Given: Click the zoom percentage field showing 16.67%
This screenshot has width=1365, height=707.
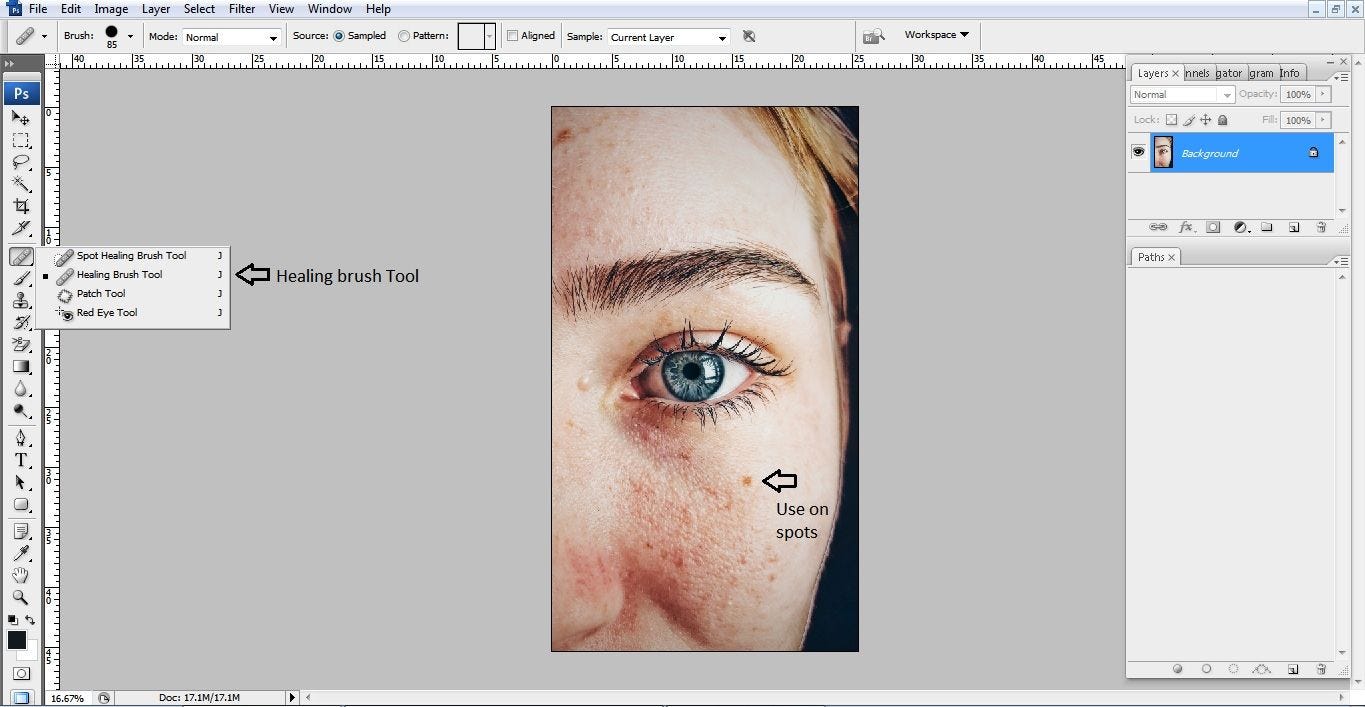Looking at the screenshot, I should (x=68, y=698).
